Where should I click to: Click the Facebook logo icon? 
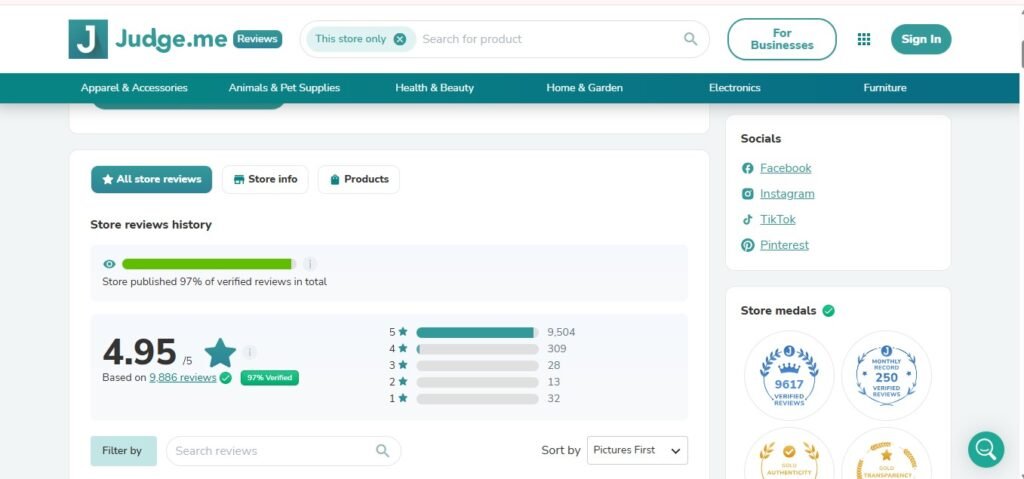748,168
